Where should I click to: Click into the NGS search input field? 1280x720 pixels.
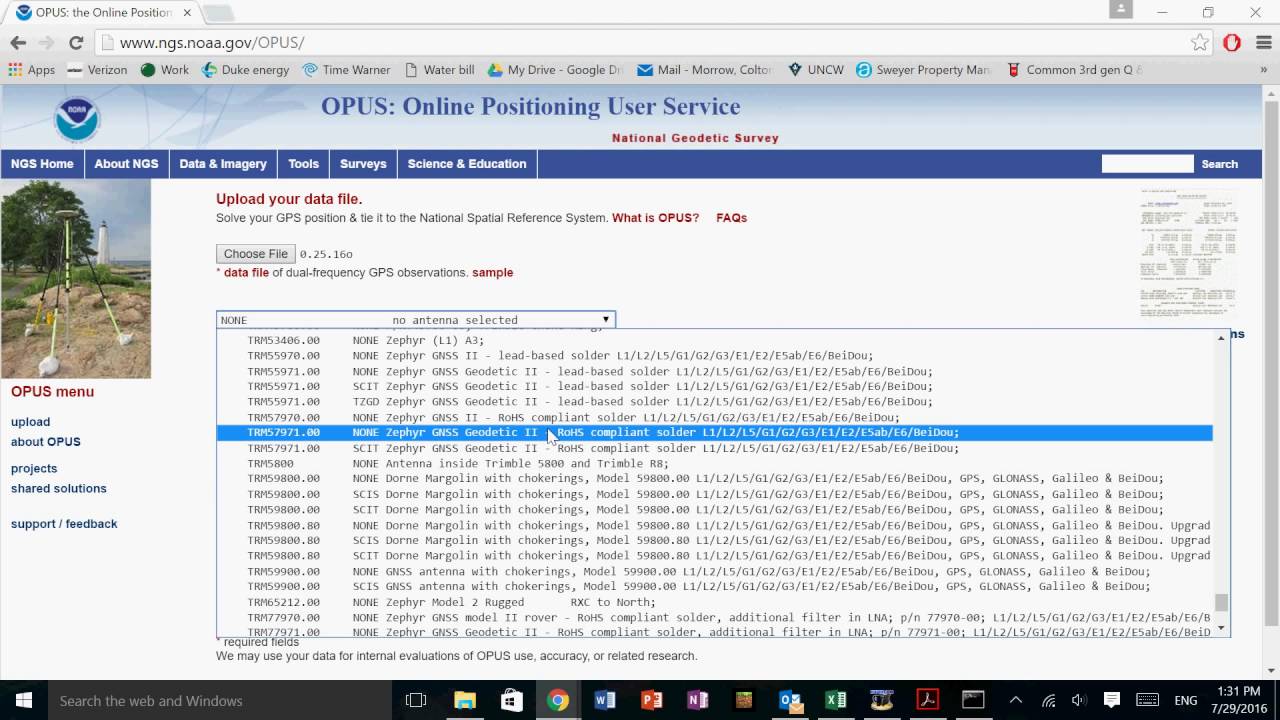[1147, 164]
